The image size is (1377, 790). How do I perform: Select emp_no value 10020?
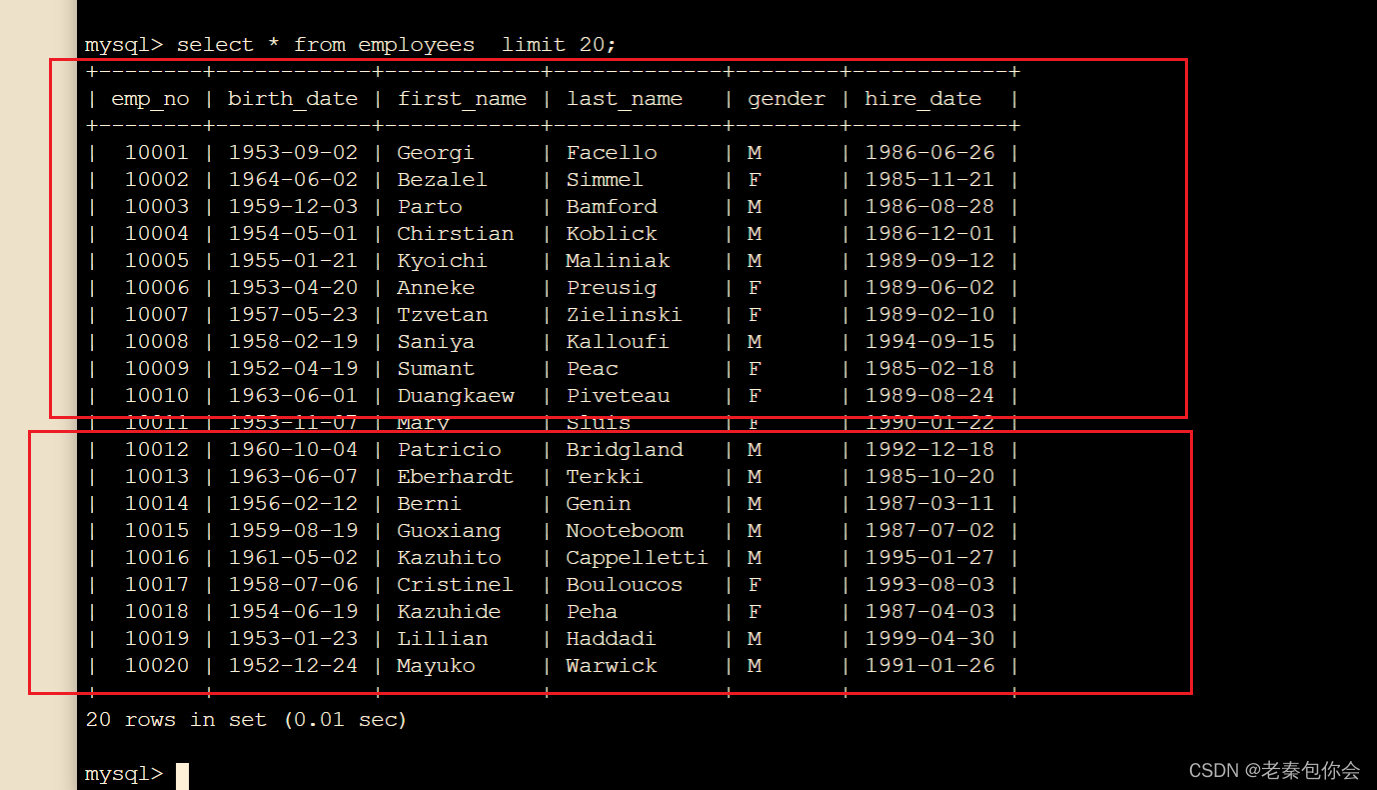click(156, 666)
